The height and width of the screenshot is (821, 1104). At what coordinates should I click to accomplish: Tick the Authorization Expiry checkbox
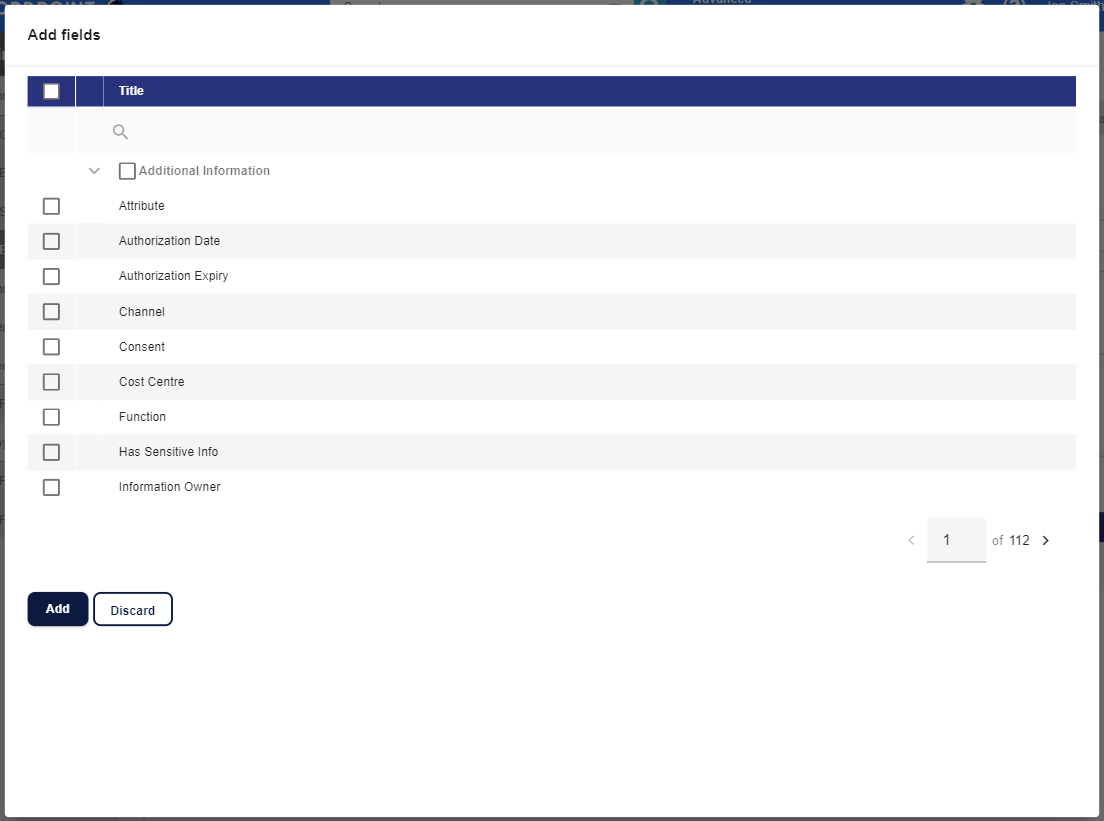[x=51, y=277]
